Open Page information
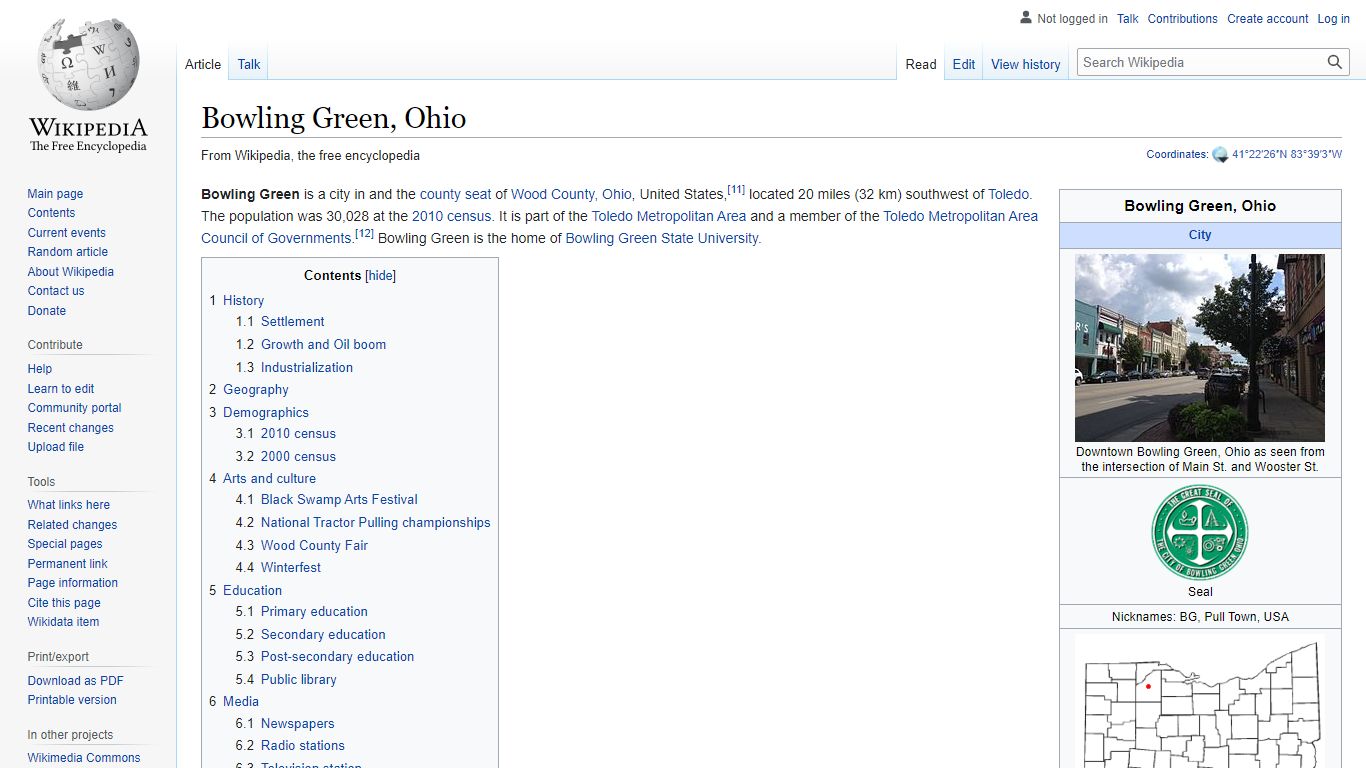The height and width of the screenshot is (768, 1366). pyautogui.click(x=72, y=583)
